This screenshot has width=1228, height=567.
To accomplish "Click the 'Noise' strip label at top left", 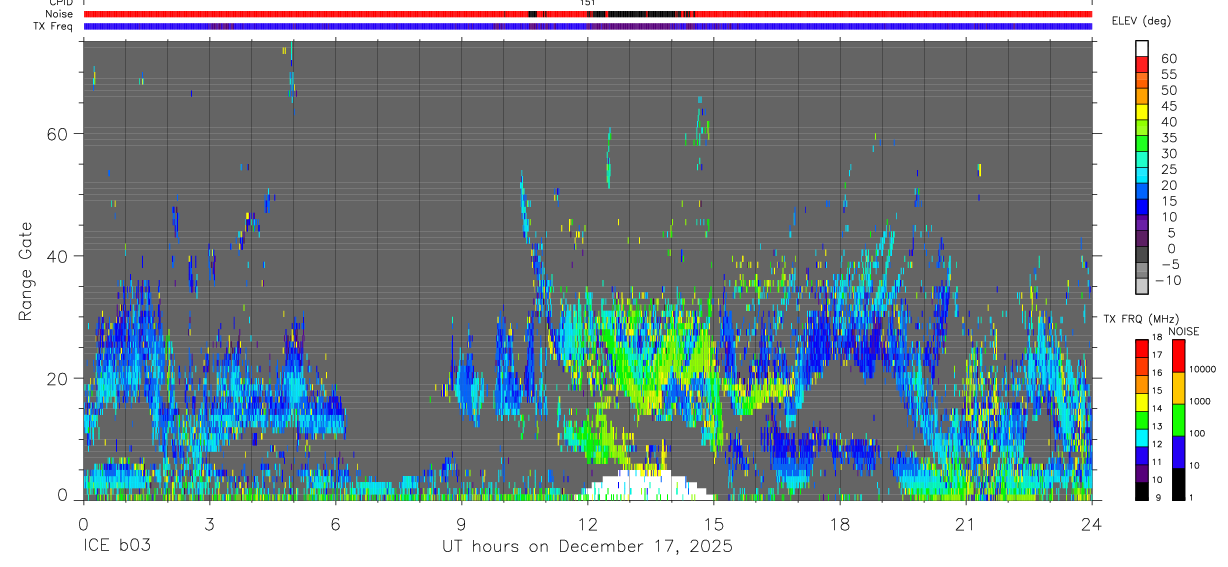I will (60, 14).
